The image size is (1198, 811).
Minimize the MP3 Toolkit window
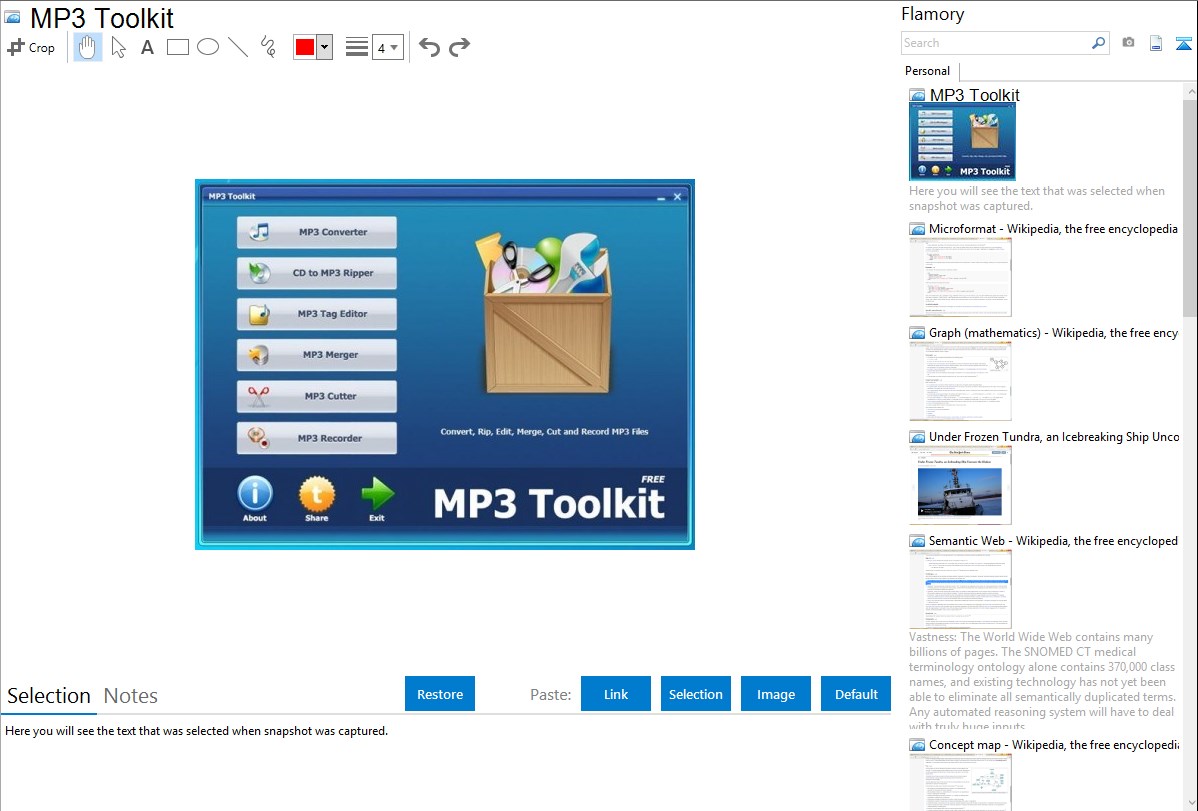661,197
